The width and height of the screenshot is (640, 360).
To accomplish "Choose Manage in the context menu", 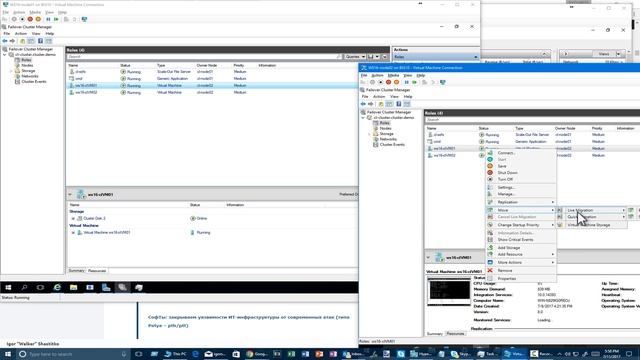I will tap(506, 194).
